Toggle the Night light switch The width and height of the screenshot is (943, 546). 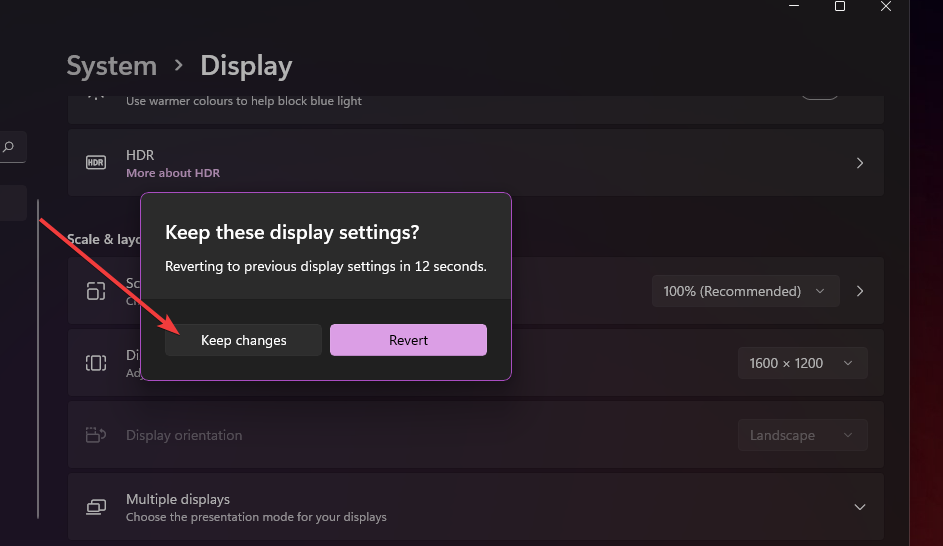(820, 93)
